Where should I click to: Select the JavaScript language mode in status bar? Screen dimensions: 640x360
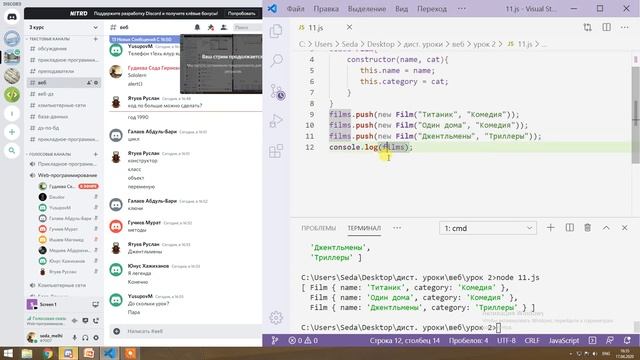coord(564,340)
